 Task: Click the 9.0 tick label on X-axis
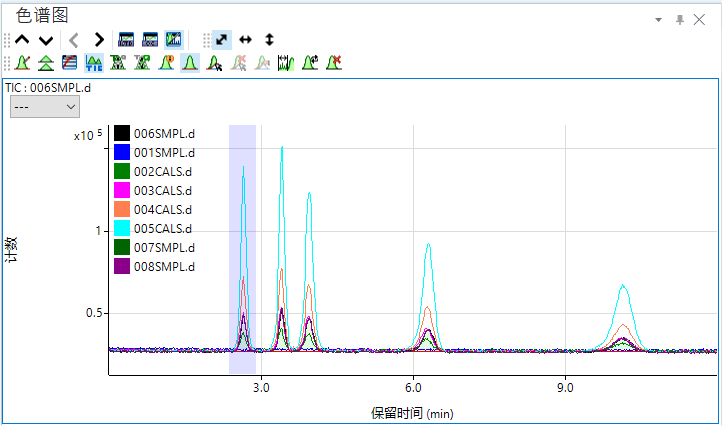click(565, 388)
